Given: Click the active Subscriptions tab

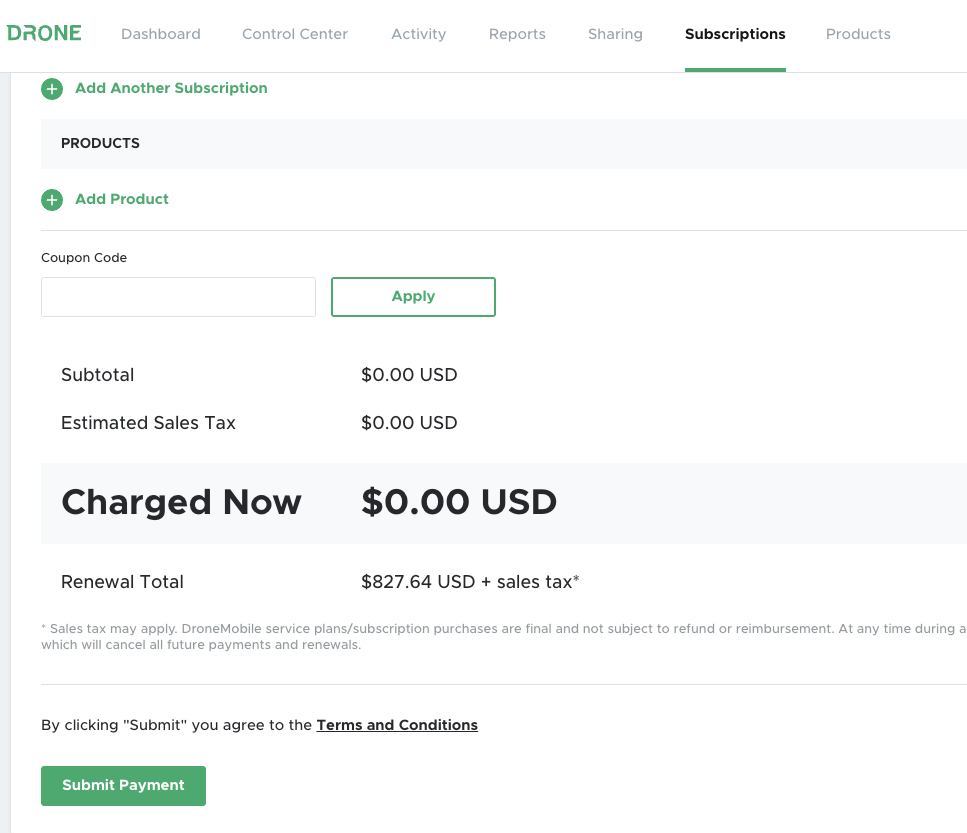Looking at the screenshot, I should [x=735, y=34].
